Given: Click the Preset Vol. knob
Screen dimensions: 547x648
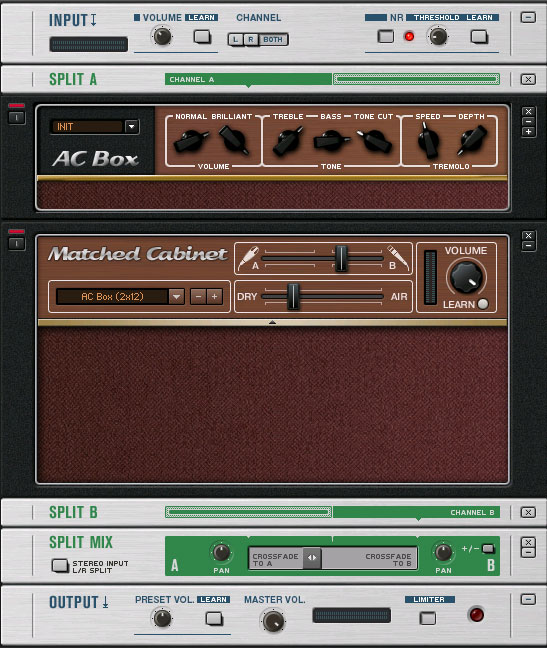Looking at the screenshot, I should (162, 618).
